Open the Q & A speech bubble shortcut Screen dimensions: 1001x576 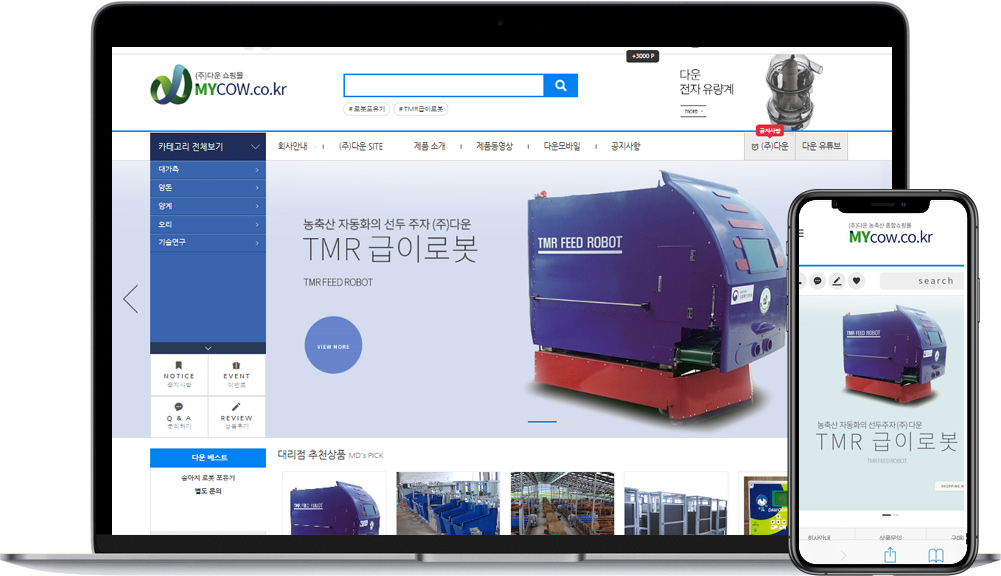click(x=179, y=416)
